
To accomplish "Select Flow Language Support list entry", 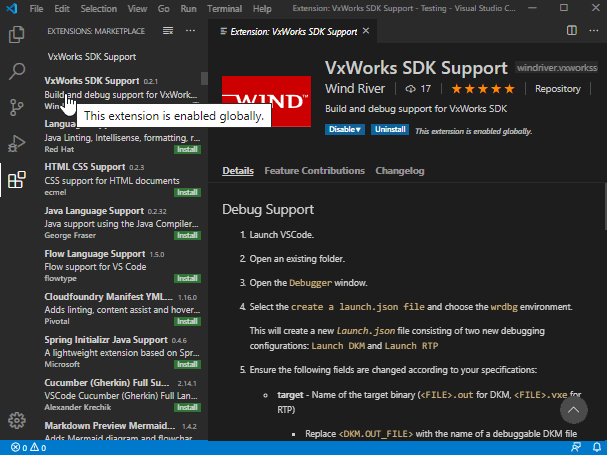I will (x=120, y=266).
